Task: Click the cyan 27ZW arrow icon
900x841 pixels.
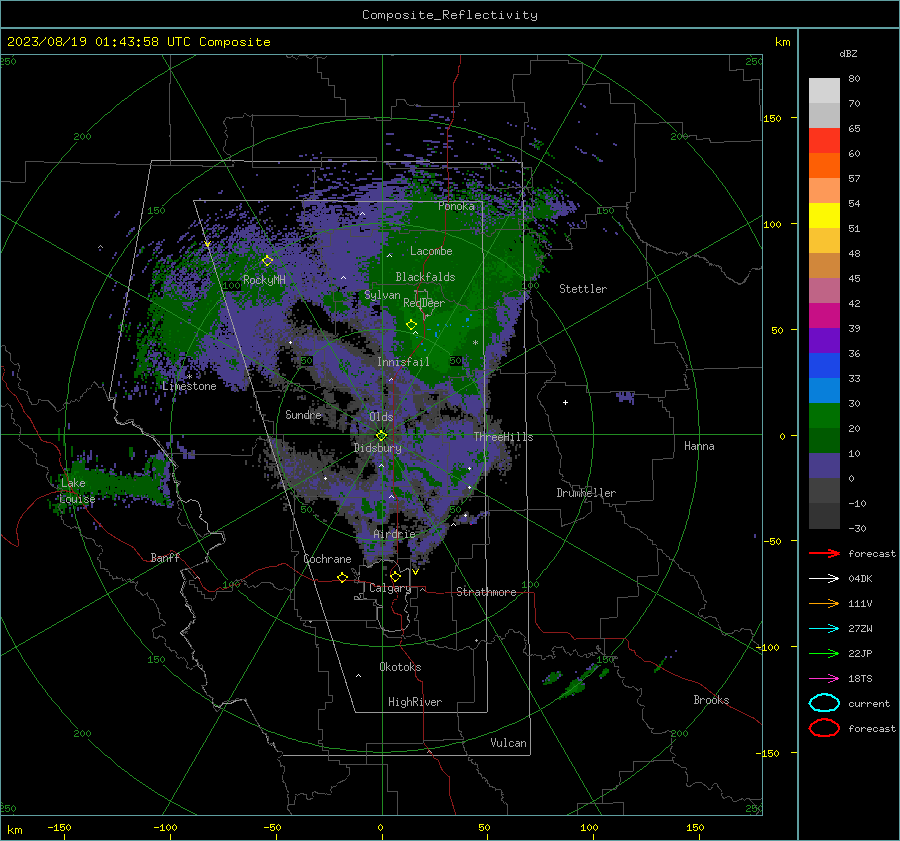Action: (824, 629)
